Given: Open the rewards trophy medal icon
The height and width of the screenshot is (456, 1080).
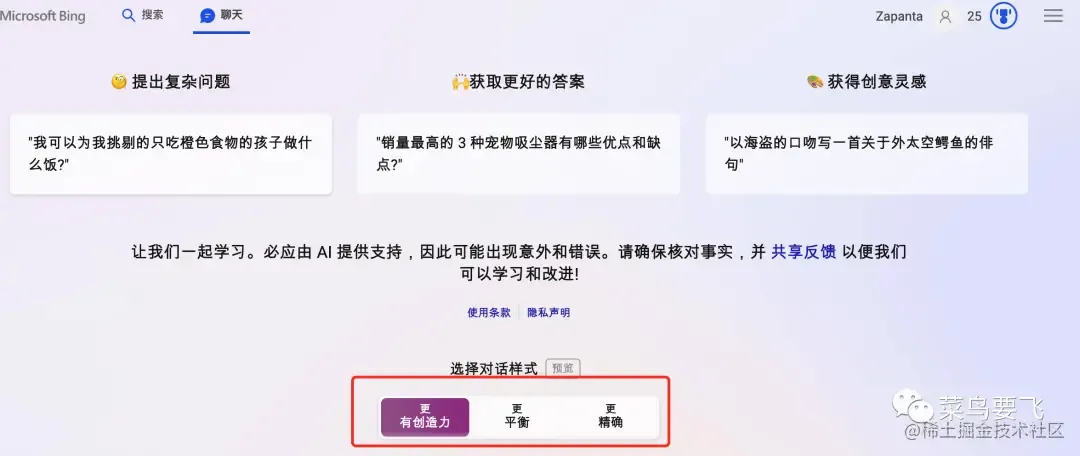Looking at the screenshot, I should (x=1004, y=16).
